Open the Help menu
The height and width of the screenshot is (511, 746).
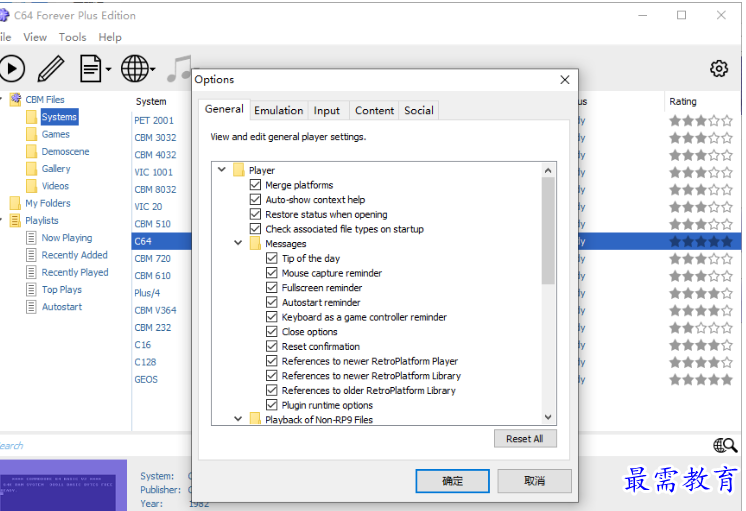pyautogui.click(x=110, y=37)
